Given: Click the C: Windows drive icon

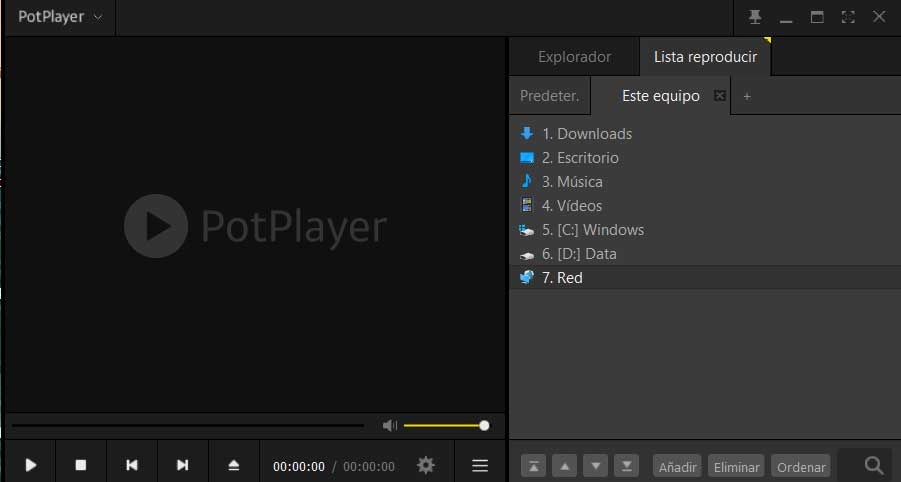Looking at the screenshot, I should [x=526, y=230].
